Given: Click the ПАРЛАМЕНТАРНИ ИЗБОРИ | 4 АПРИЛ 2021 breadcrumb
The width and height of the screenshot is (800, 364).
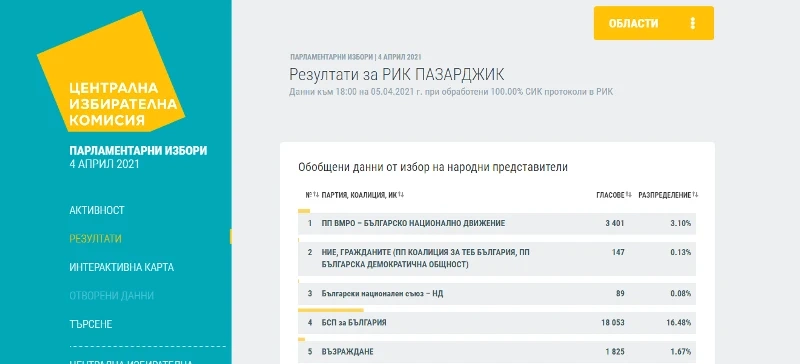Looking at the screenshot, I should point(356,57).
